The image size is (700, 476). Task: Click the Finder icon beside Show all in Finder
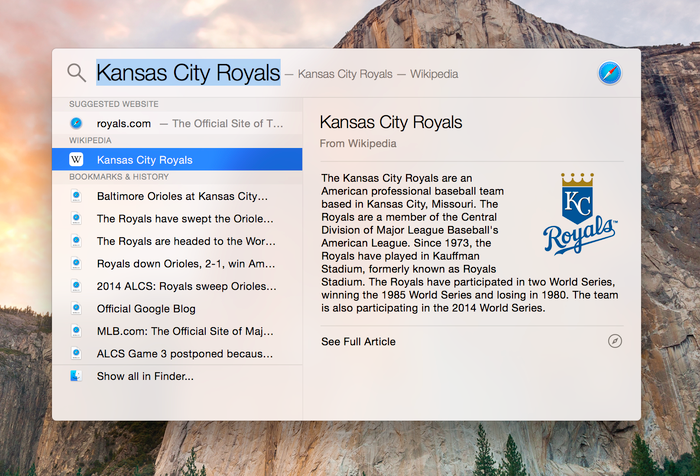tap(76, 376)
